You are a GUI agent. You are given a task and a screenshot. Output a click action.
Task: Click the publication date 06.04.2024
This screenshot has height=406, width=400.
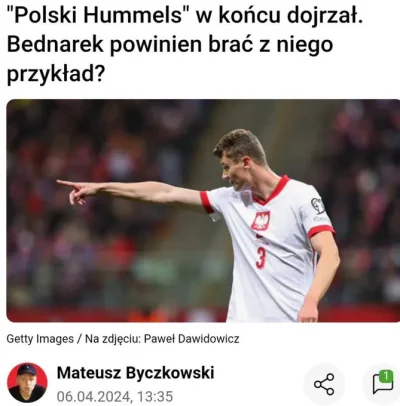coord(93,396)
